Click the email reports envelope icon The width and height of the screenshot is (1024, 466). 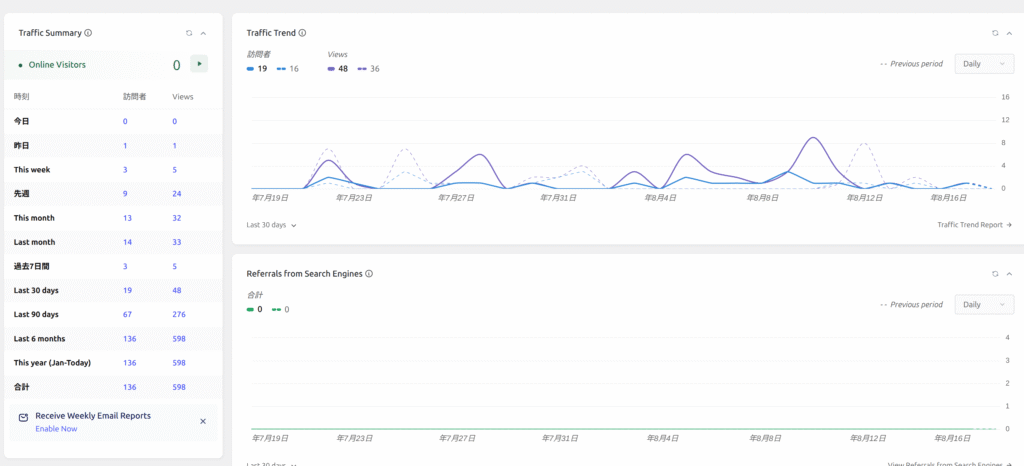24,418
